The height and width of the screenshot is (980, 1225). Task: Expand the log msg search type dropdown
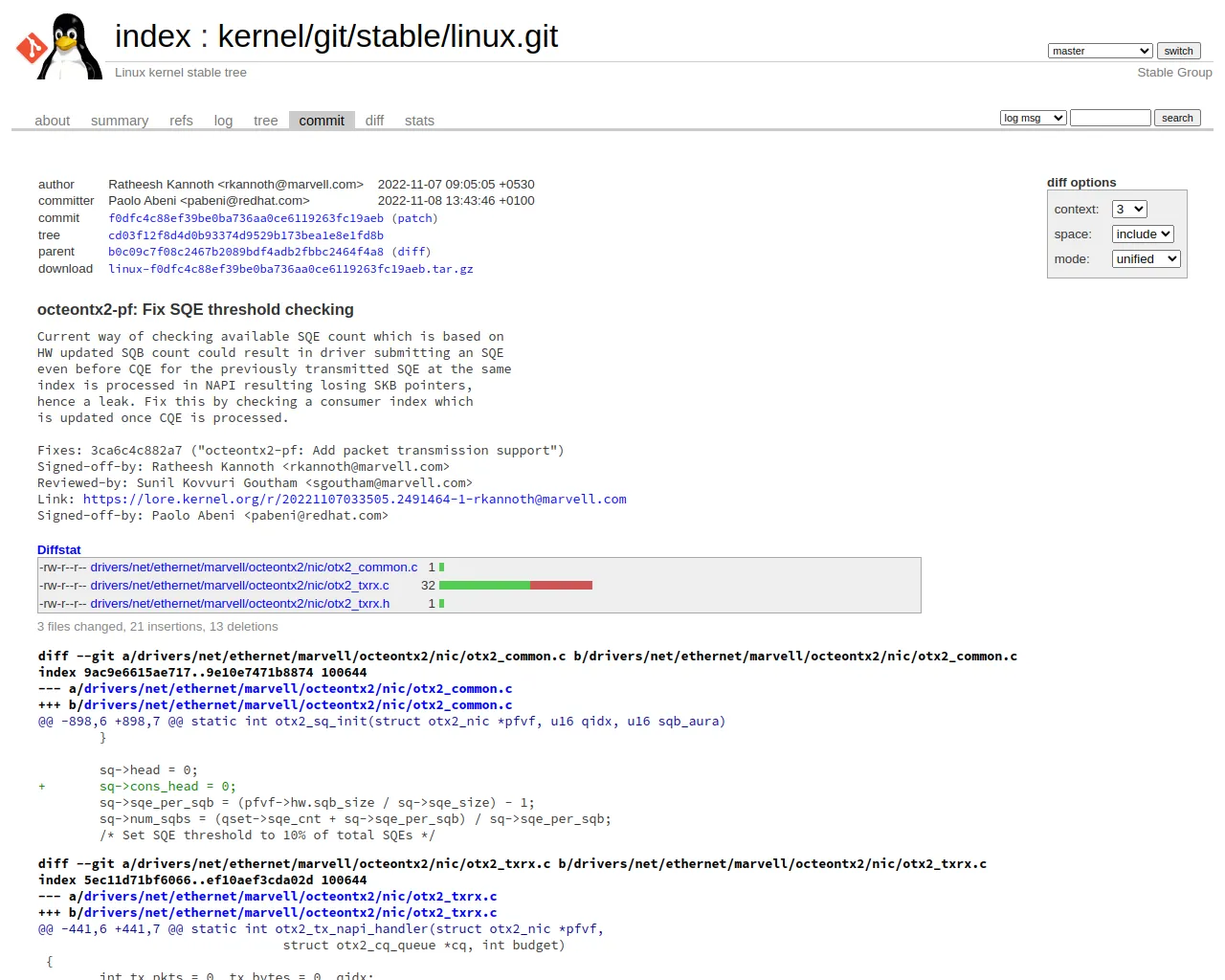(x=1033, y=118)
